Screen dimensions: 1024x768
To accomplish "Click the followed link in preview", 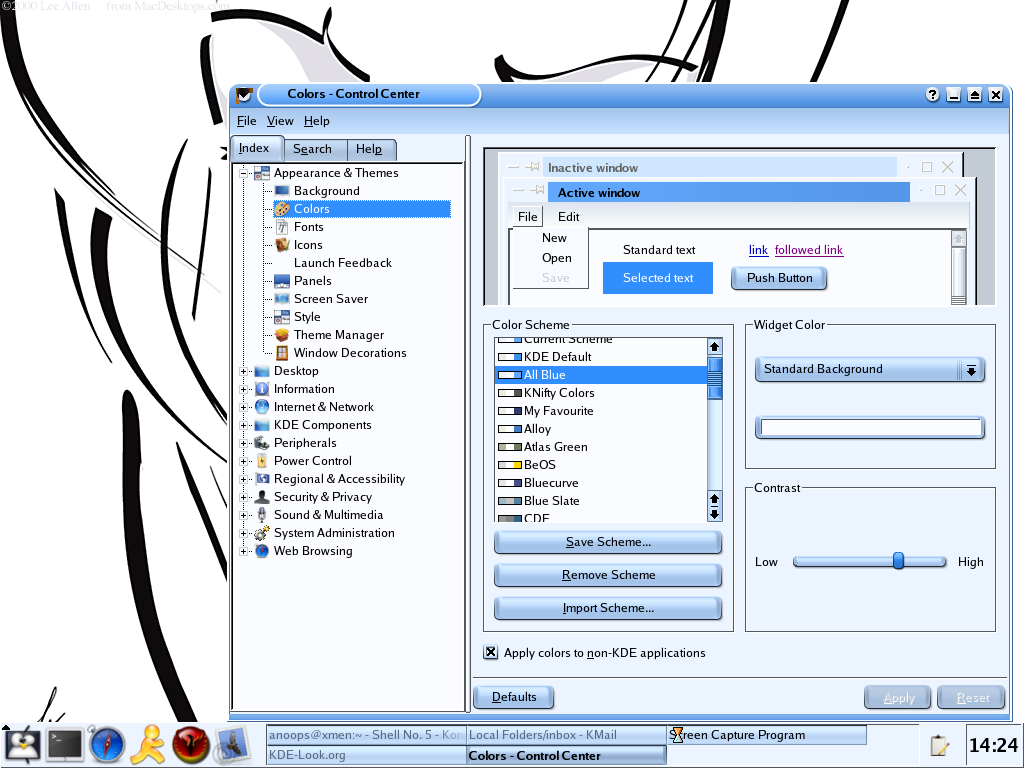I will [808, 250].
